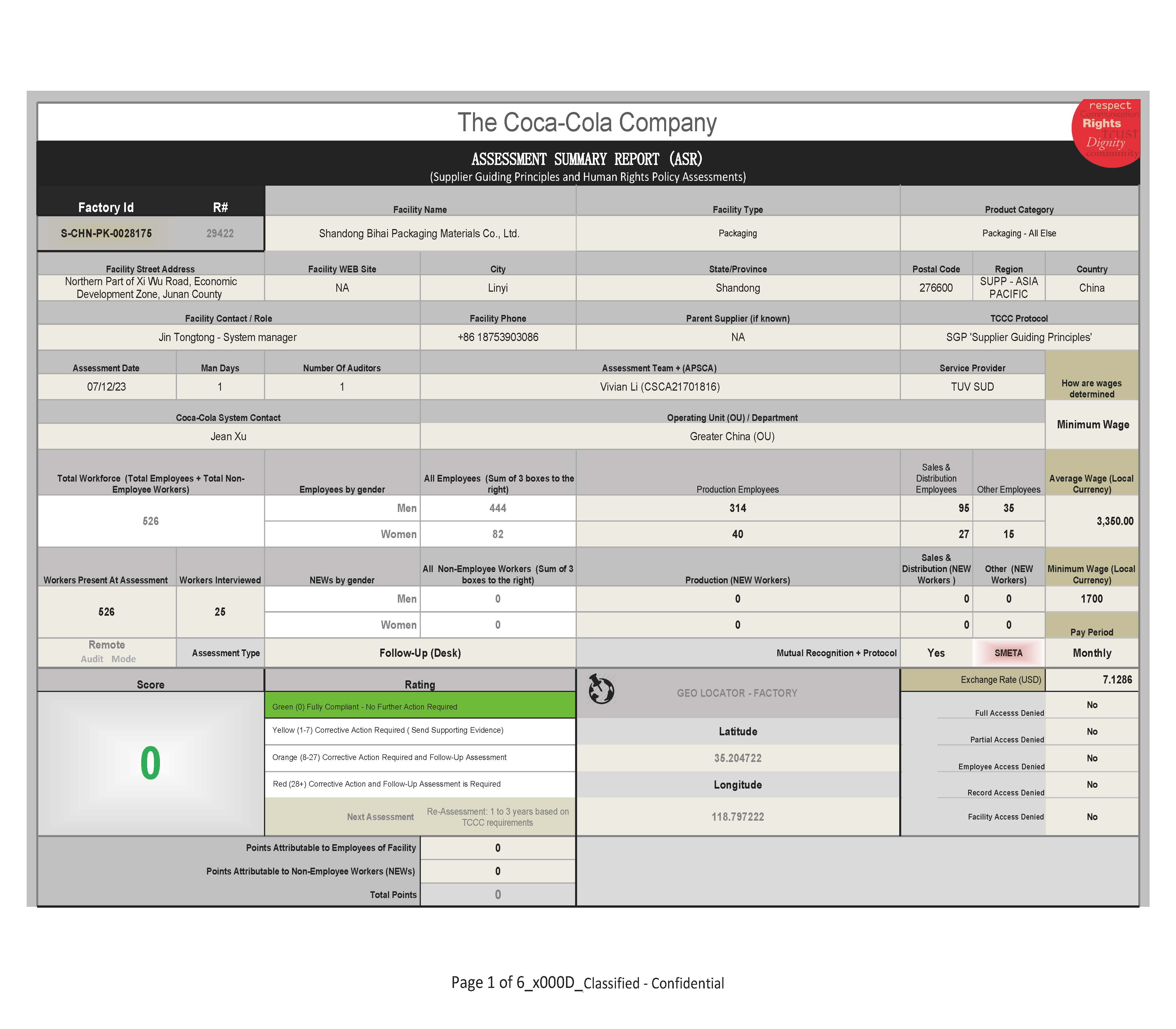Screen dimensions: 1176x1029
Task: Click the Latitude value 35.204722
Action: pyautogui.click(x=738, y=758)
